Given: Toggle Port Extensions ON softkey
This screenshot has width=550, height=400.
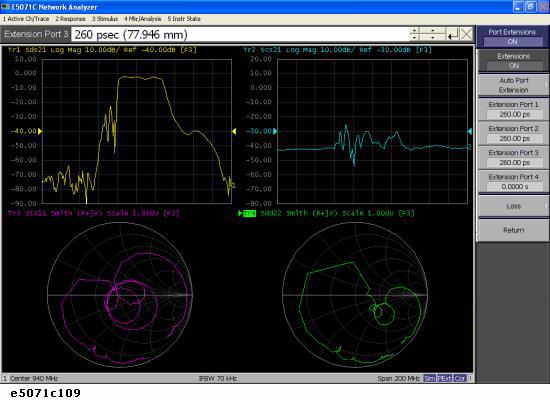Looking at the screenshot, I should coord(512,36).
